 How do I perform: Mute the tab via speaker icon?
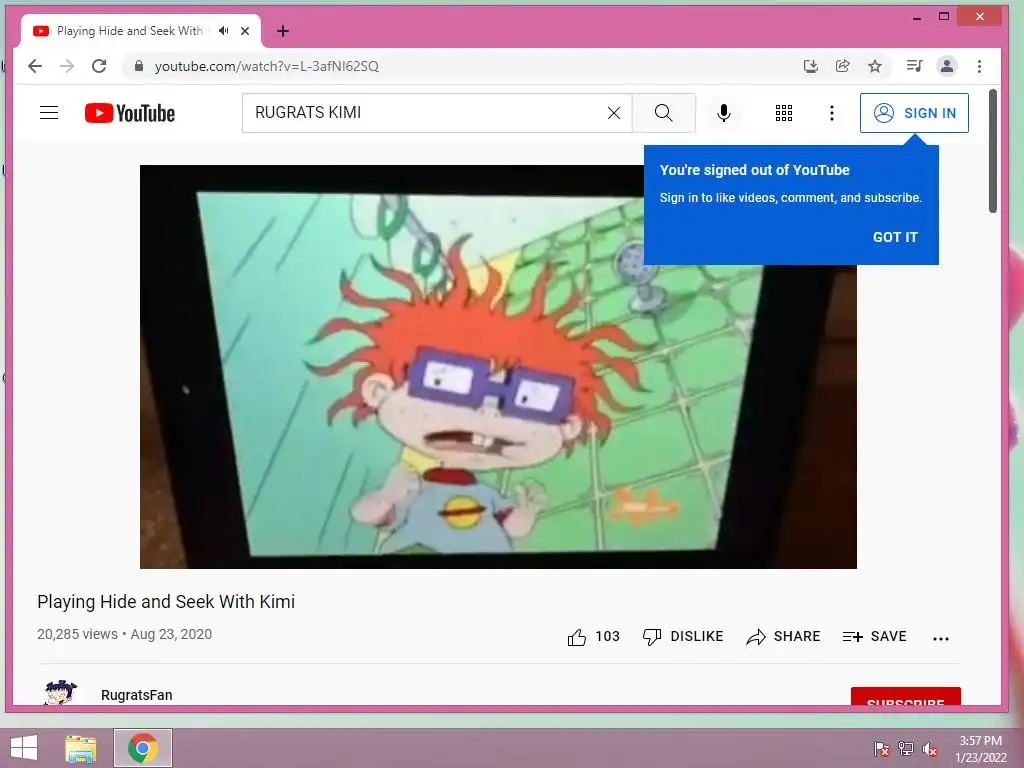tap(223, 31)
